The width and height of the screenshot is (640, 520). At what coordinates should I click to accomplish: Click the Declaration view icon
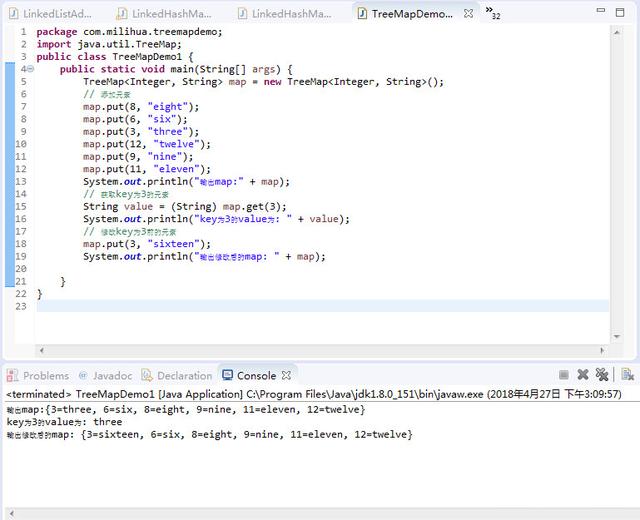pyautogui.click(x=147, y=376)
